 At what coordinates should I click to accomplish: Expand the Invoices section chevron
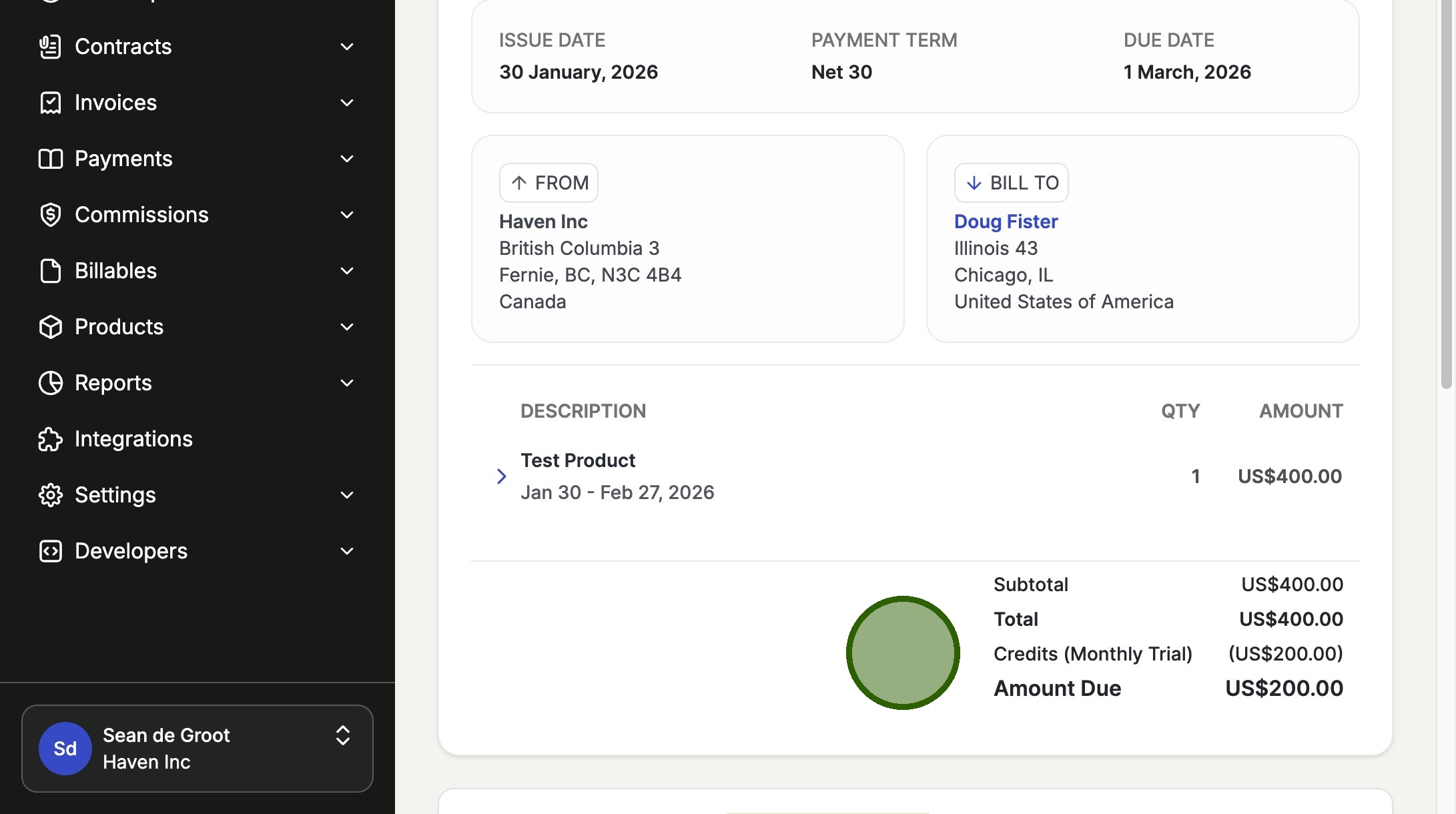point(346,103)
